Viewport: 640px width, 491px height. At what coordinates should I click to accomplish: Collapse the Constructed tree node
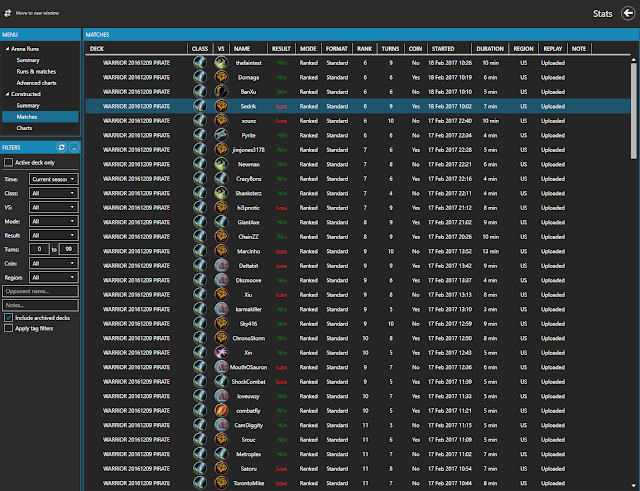(7, 94)
